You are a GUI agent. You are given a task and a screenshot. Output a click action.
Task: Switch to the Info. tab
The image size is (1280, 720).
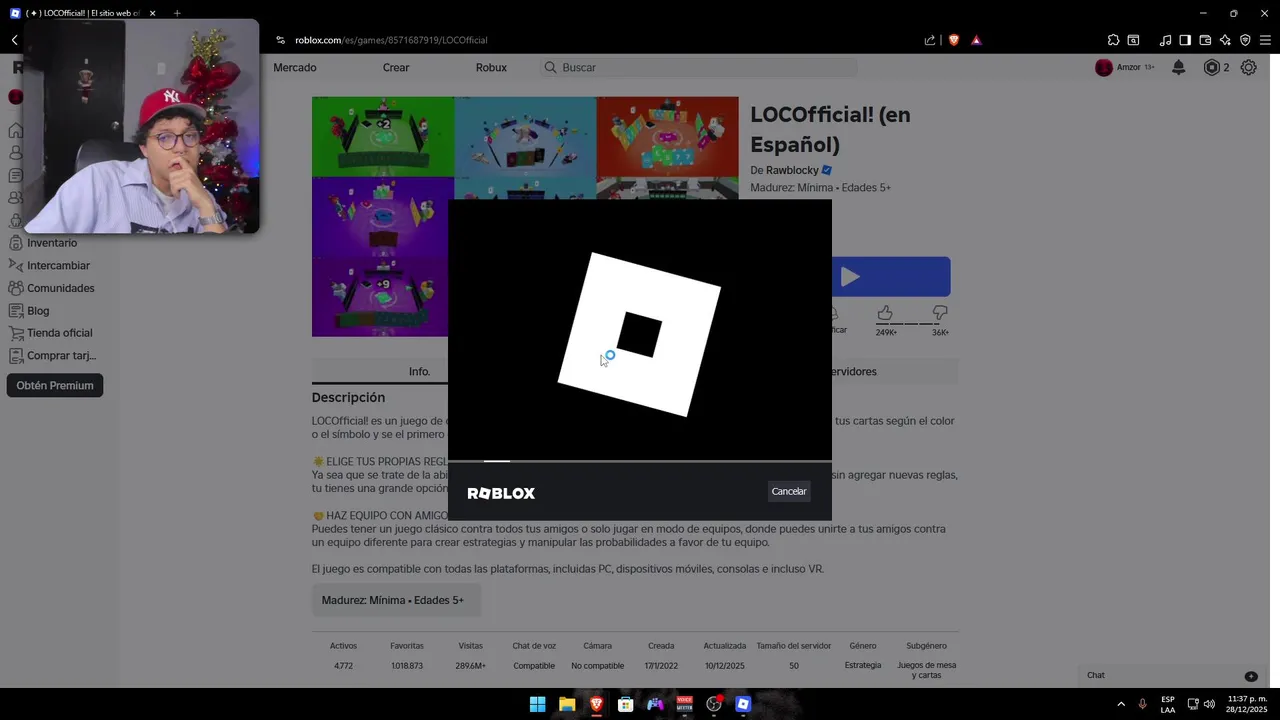(419, 371)
